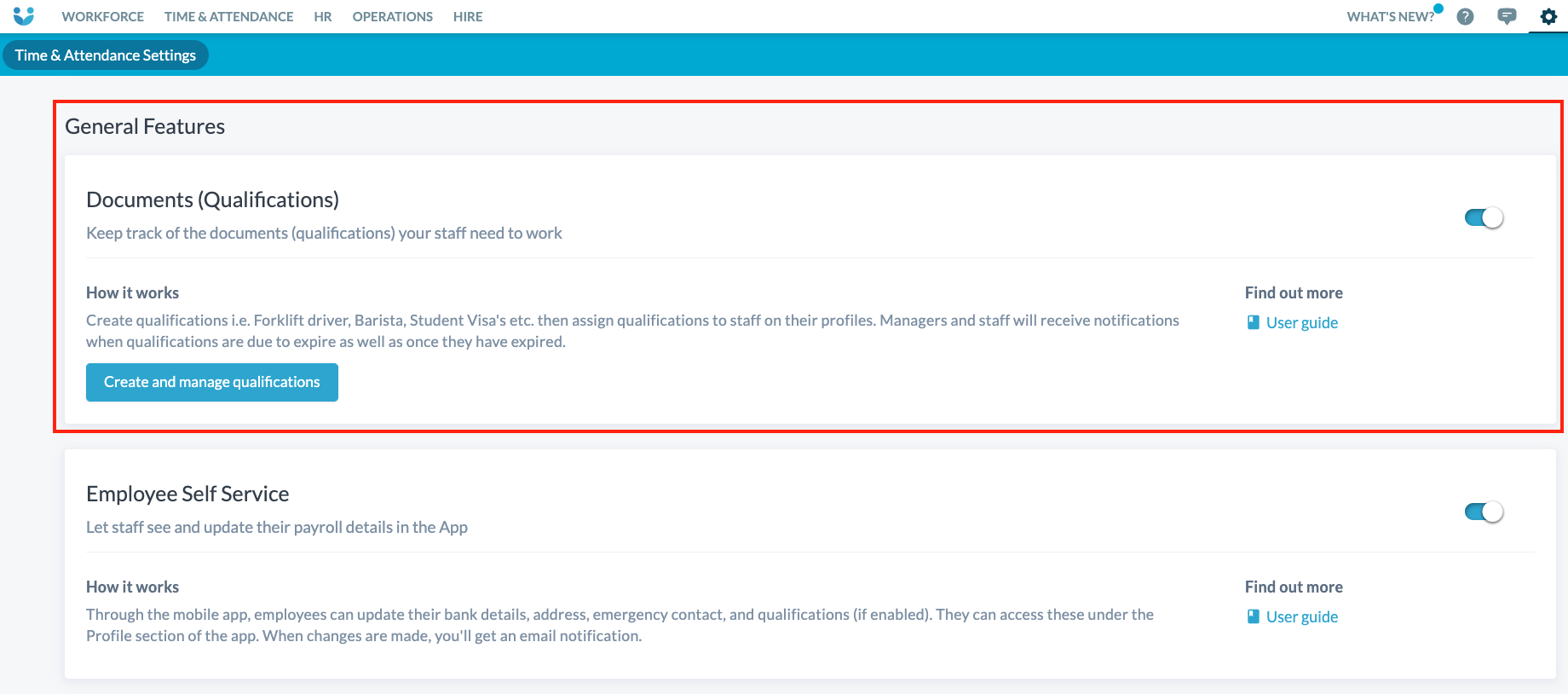Go to the Hire menu
Screen dimensions: 1568x694
pos(468,17)
